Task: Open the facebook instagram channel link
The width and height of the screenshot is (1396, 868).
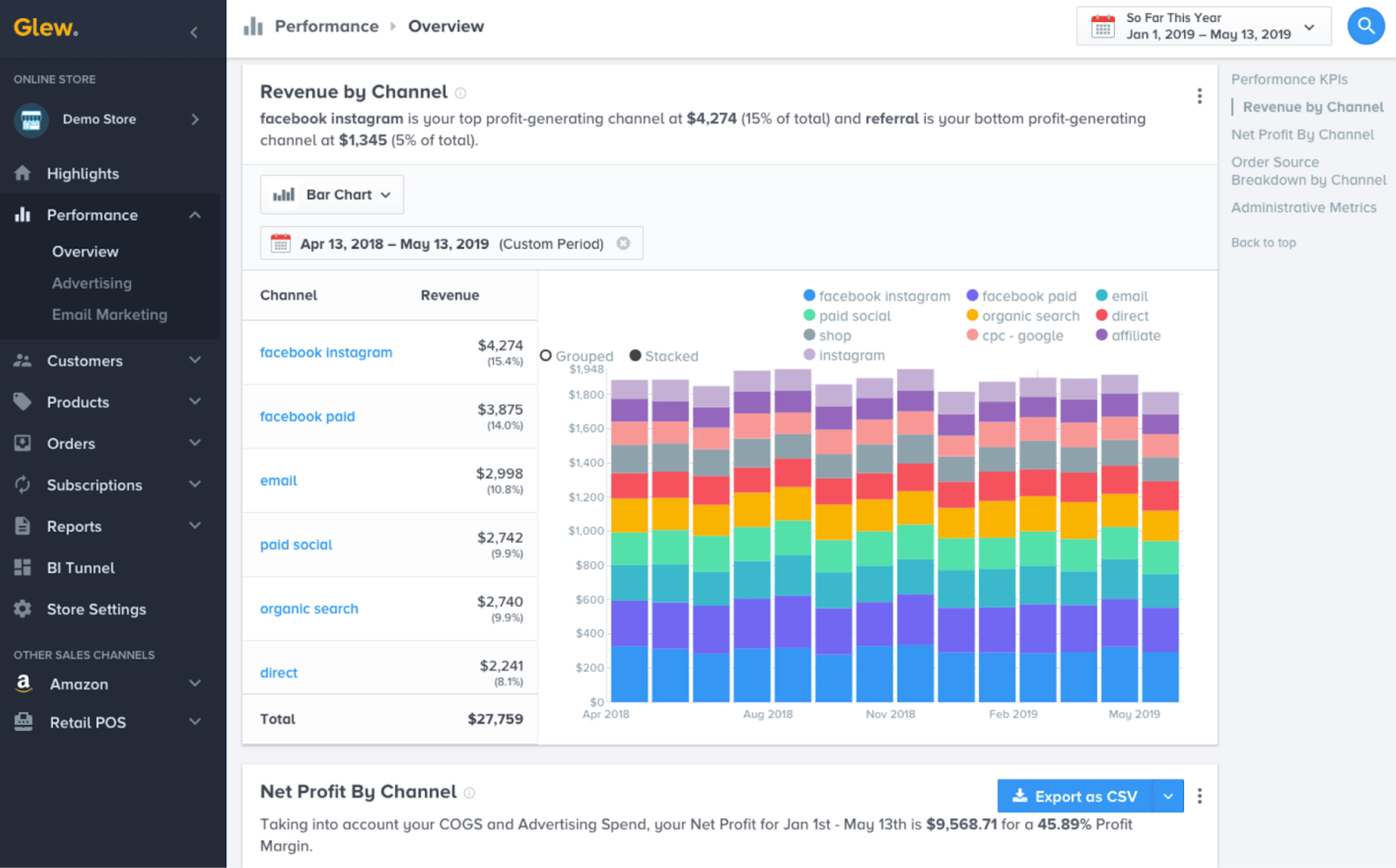Action: (x=325, y=352)
